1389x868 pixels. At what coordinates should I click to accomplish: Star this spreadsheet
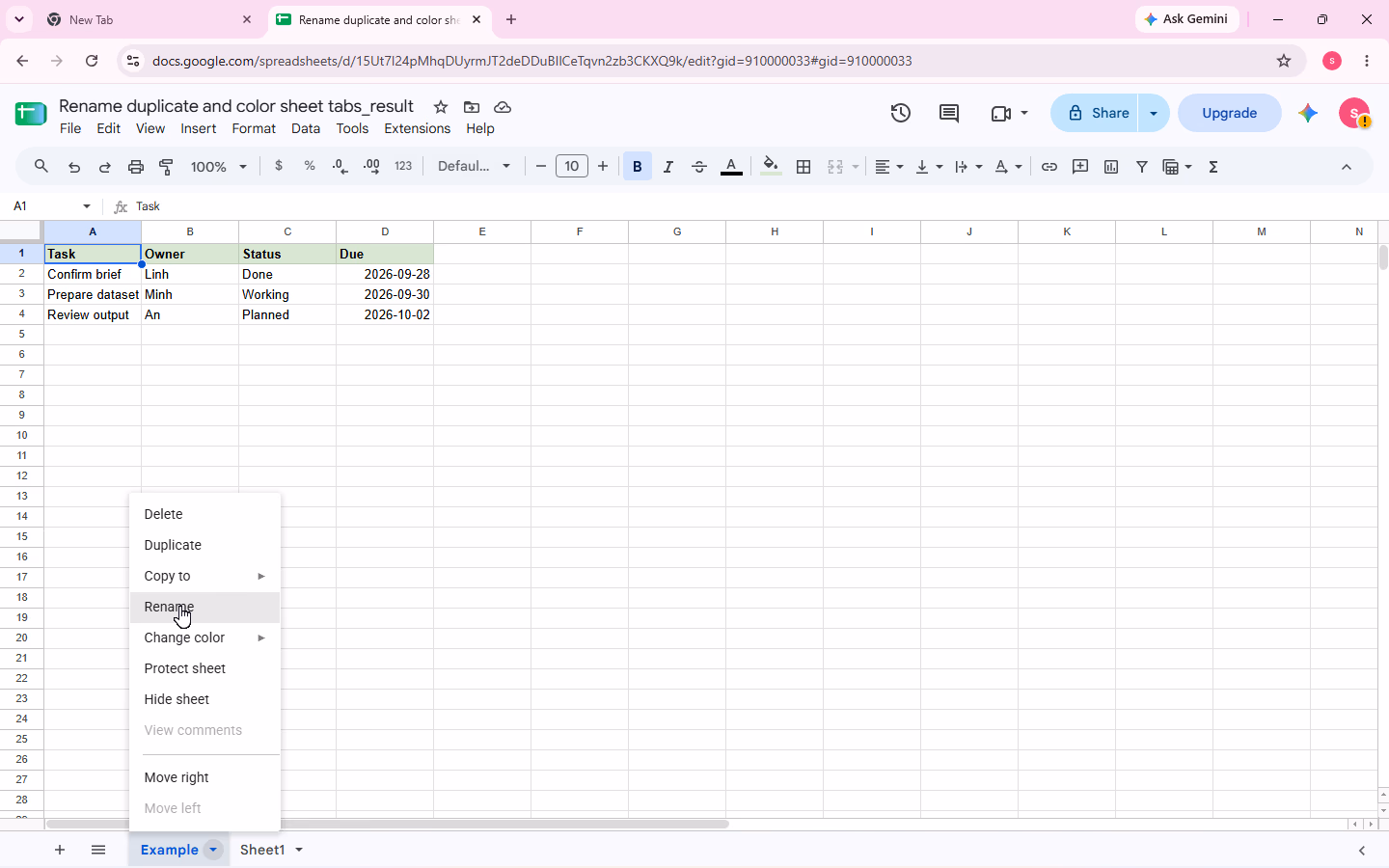coord(441,107)
